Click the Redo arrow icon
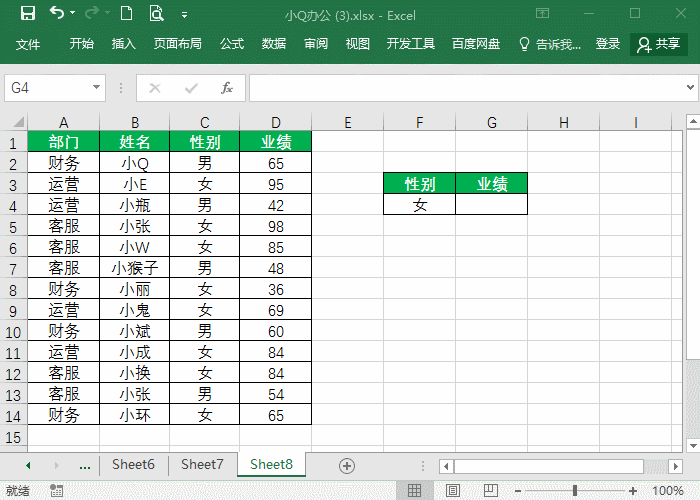Screen dimensions: 700x500 [x=92, y=13]
